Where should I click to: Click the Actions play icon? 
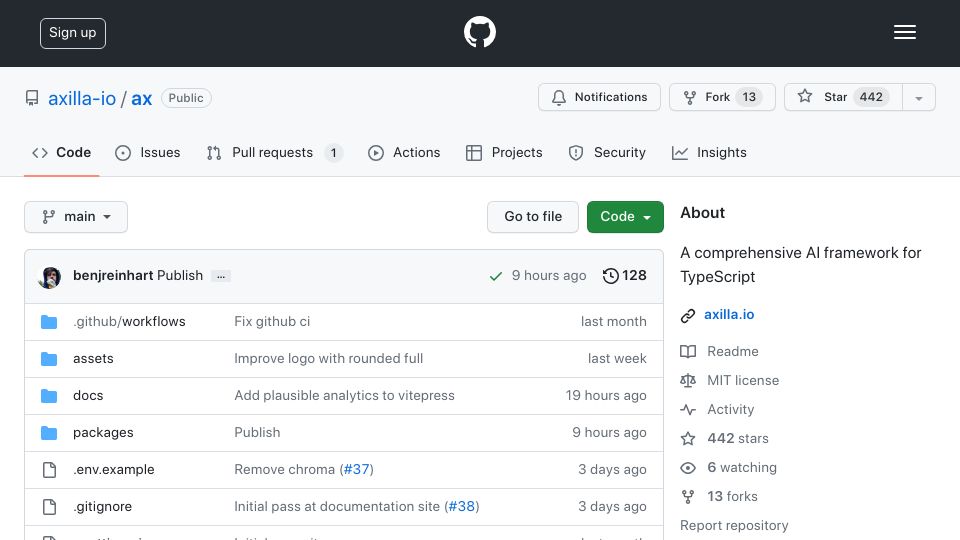(375, 152)
